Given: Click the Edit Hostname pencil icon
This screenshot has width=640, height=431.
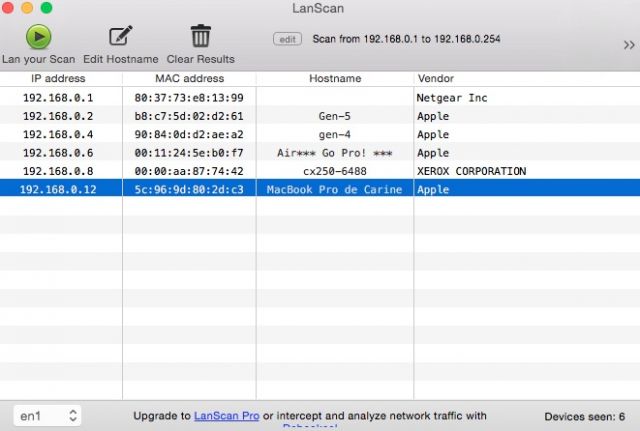Looking at the screenshot, I should [x=120, y=37].
